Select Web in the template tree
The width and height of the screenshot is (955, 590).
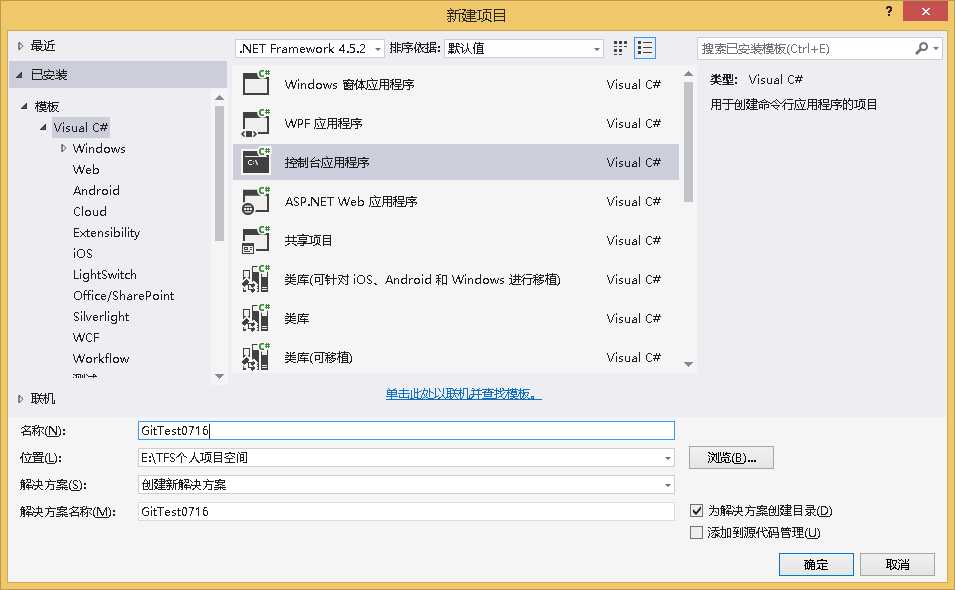(86, 169)
